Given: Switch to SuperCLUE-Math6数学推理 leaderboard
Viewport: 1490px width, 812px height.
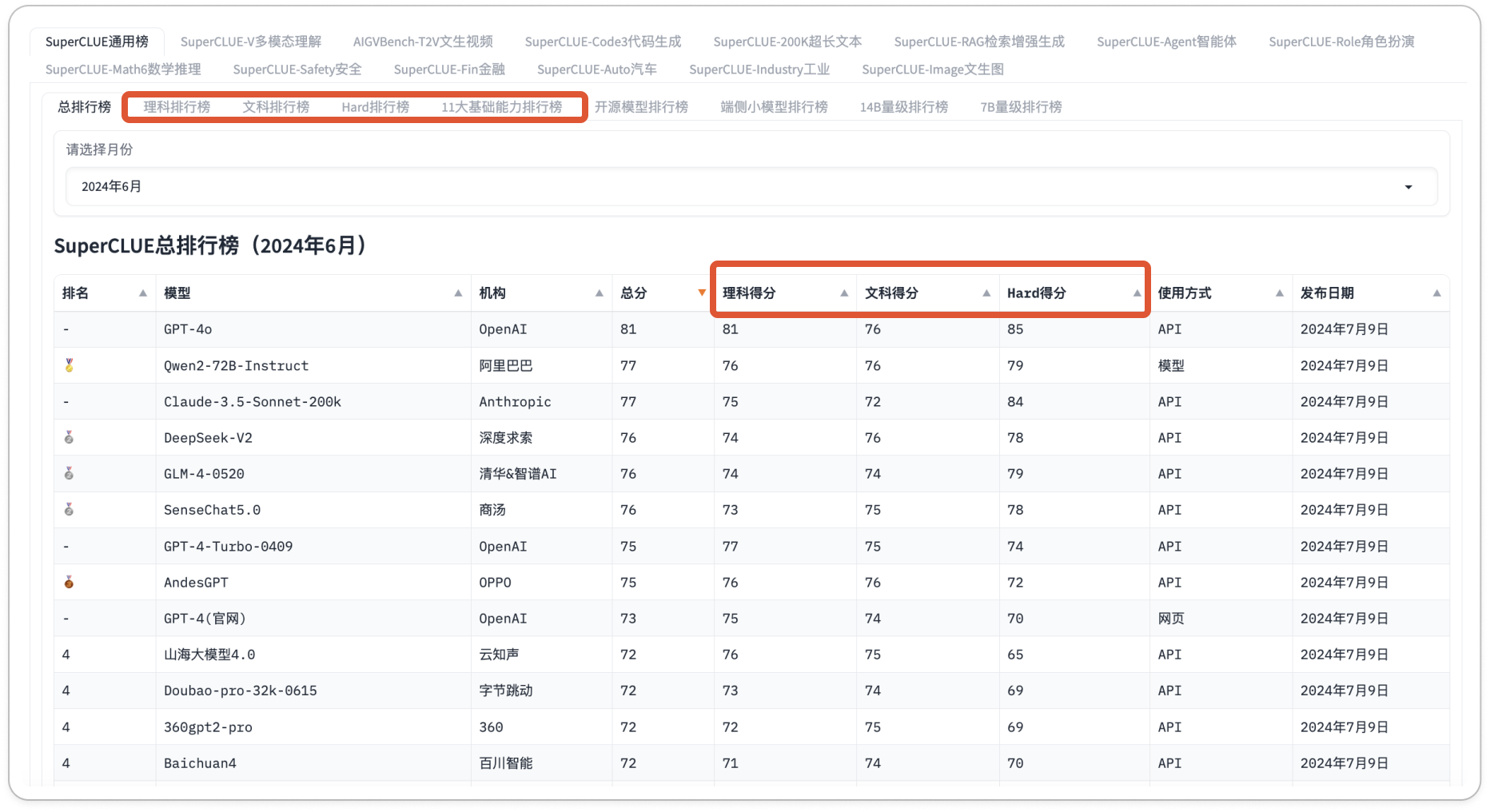Looking at the screenshot, I should pos(124,70).
